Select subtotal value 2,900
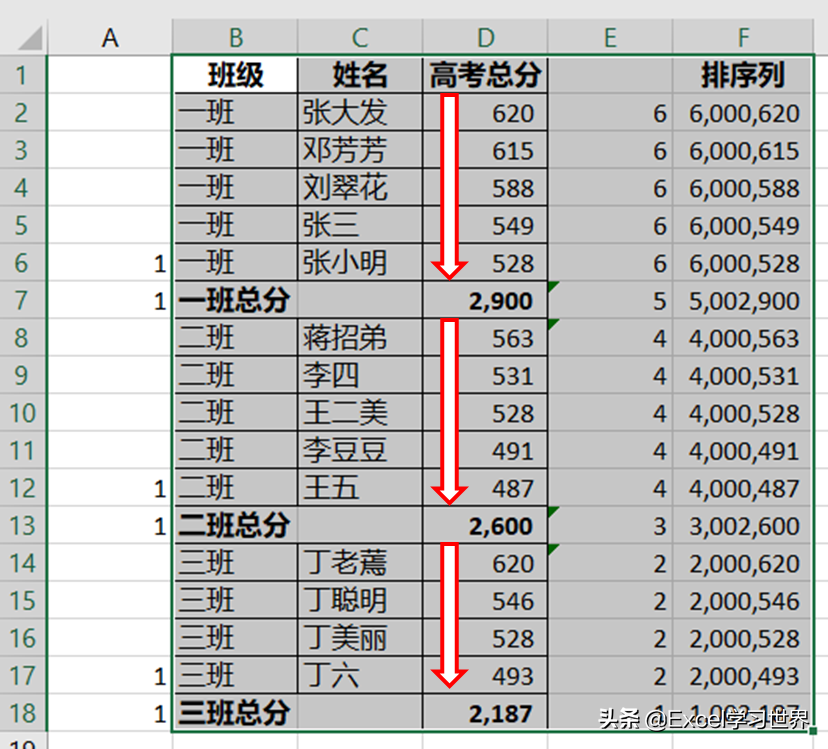 (485, 300)
